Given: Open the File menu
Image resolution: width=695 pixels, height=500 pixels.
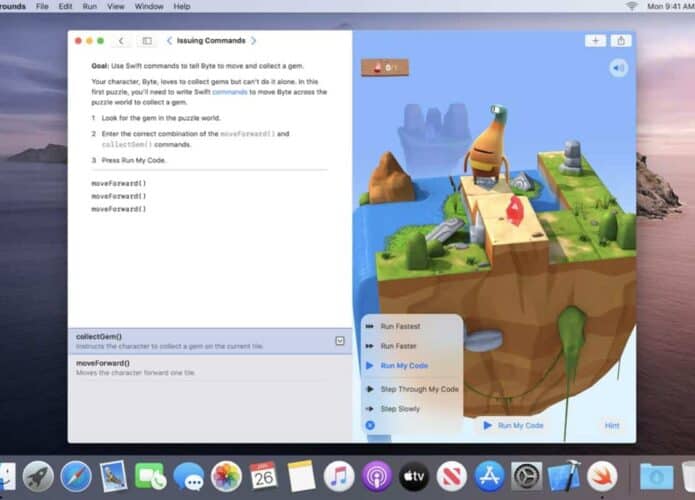Looking at the screenshot, I should pos(42,6).
